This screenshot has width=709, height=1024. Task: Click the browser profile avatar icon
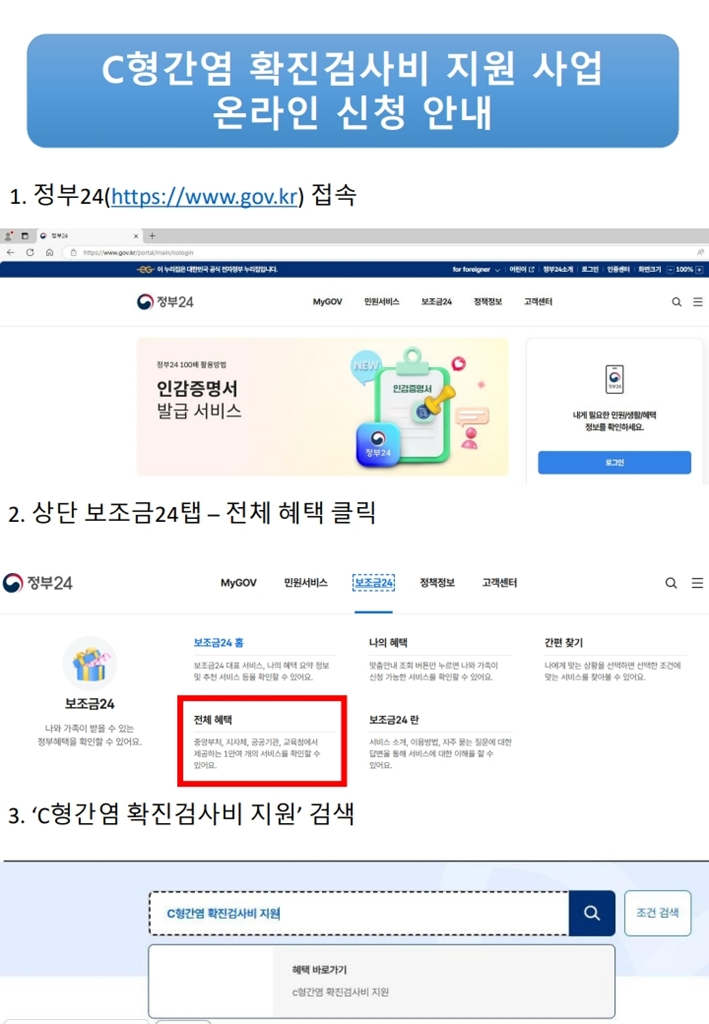(x=8, y=236)
